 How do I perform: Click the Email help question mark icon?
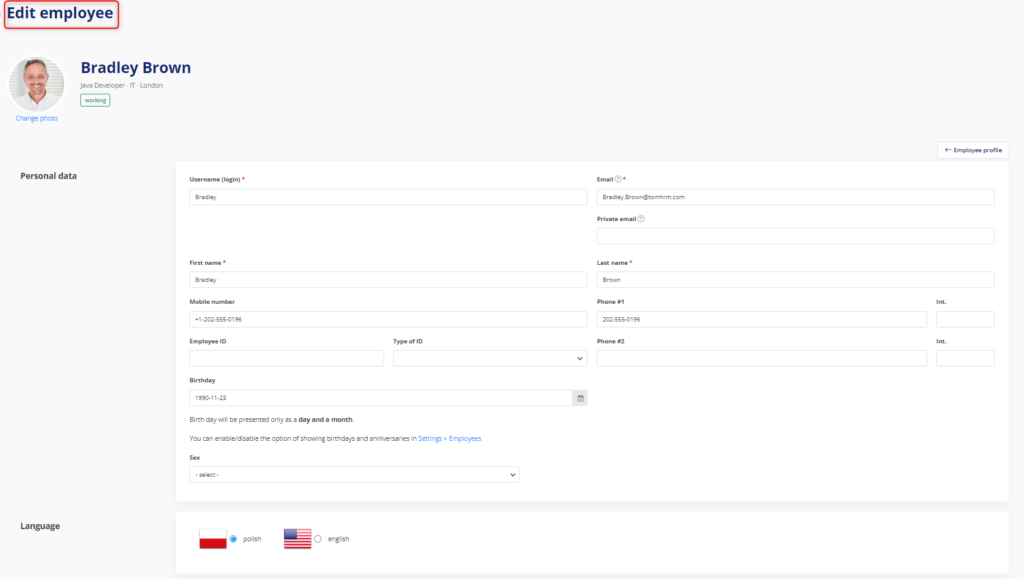tap(618, 179)
